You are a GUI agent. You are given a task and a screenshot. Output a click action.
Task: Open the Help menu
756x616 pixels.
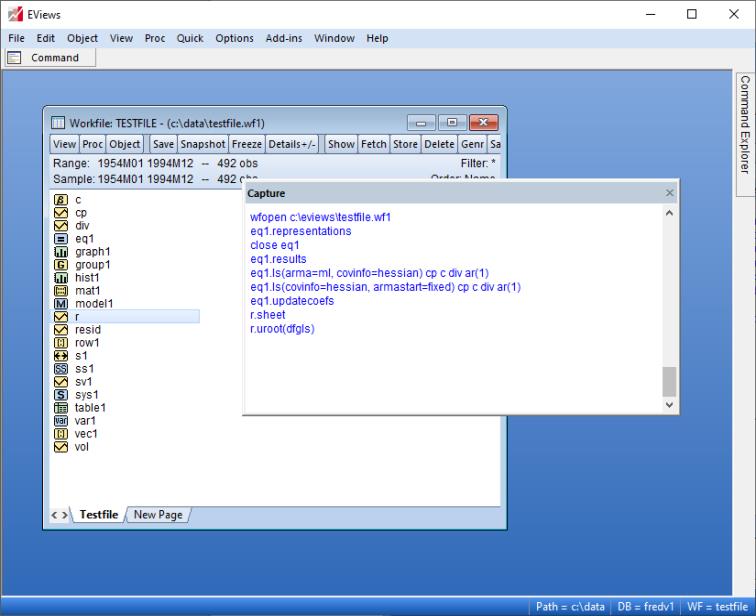pyautogui.click(x=377, y=38)
